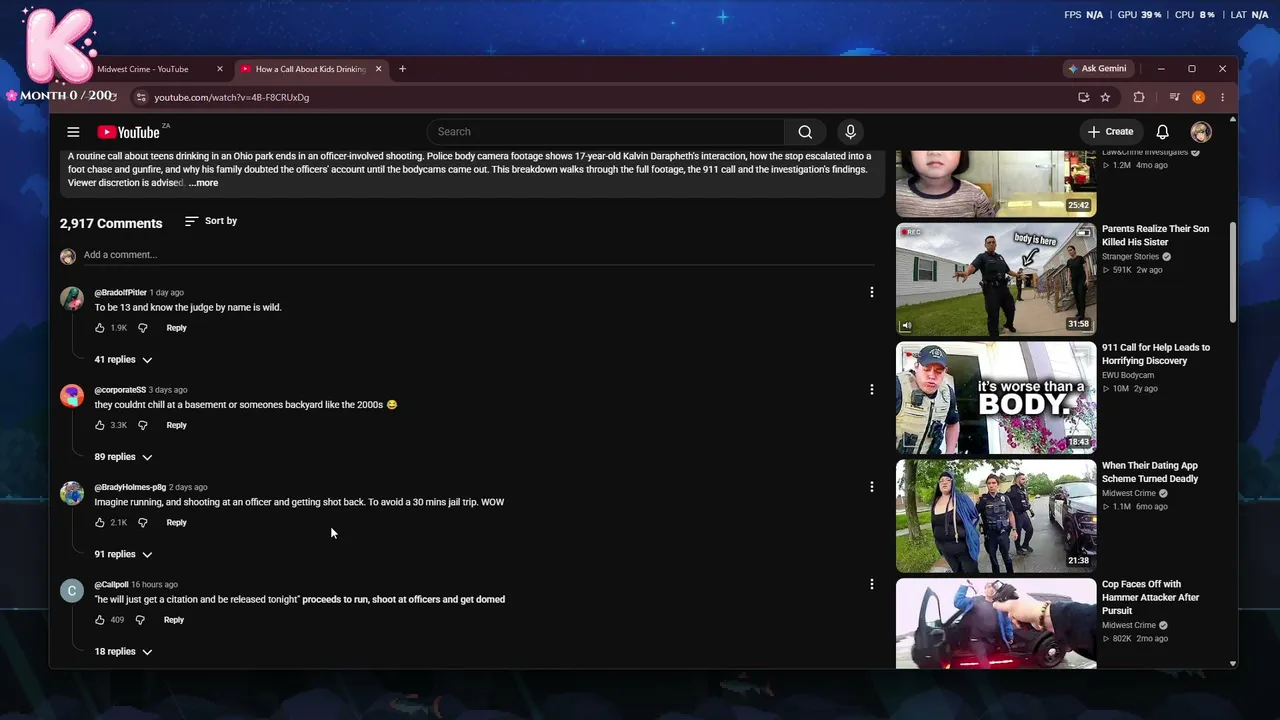This screenshot has width=1280, height=720.
Task: Dislike the @Callpoll comment
Action: pos(140,620)
